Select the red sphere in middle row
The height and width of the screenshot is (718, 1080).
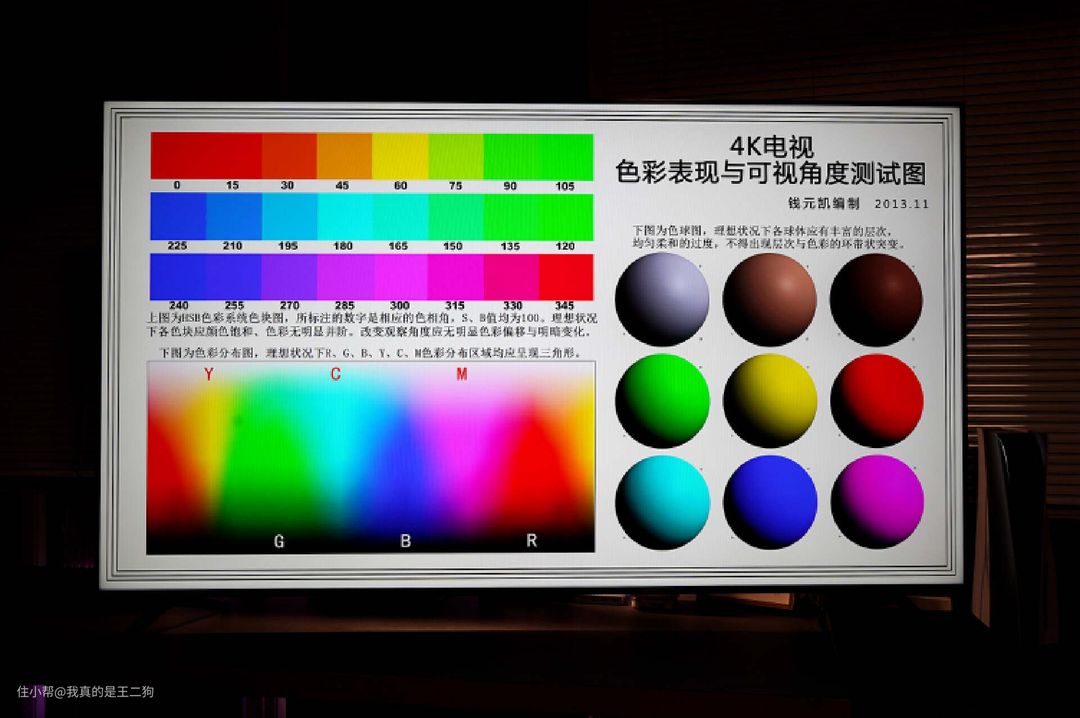tap(876, 400)
